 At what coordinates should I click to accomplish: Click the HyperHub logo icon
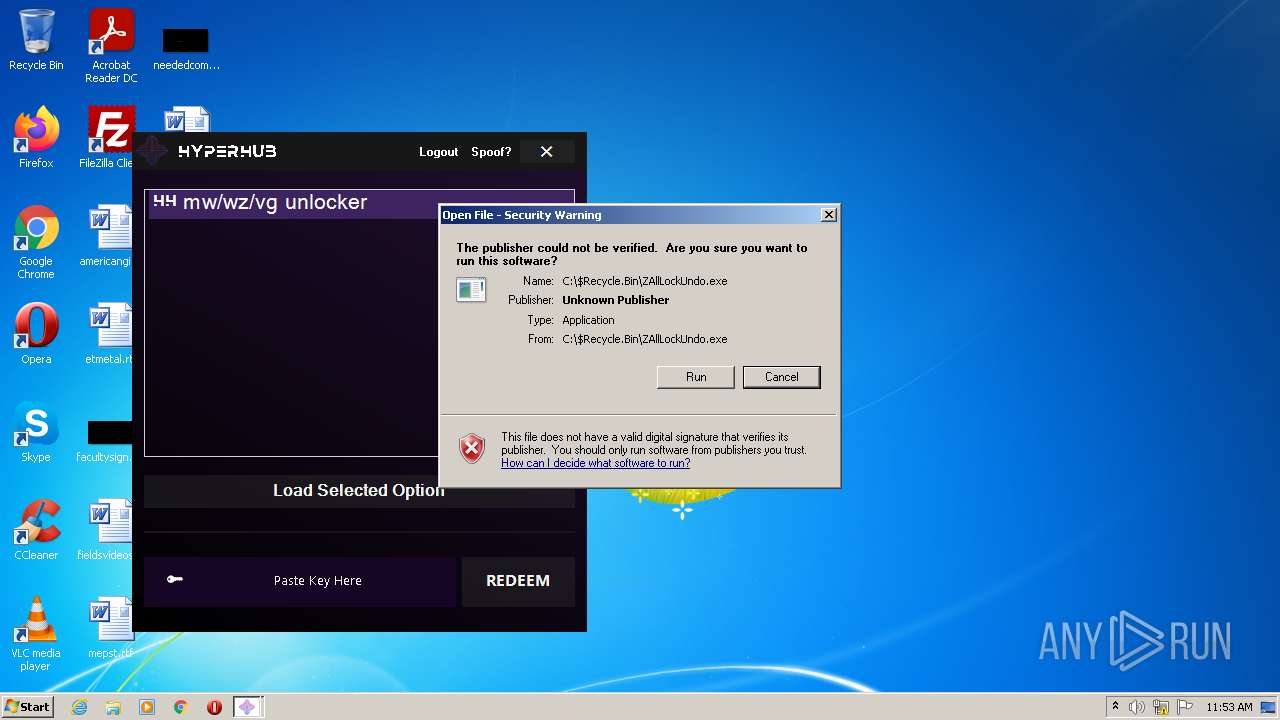point(153,151)
